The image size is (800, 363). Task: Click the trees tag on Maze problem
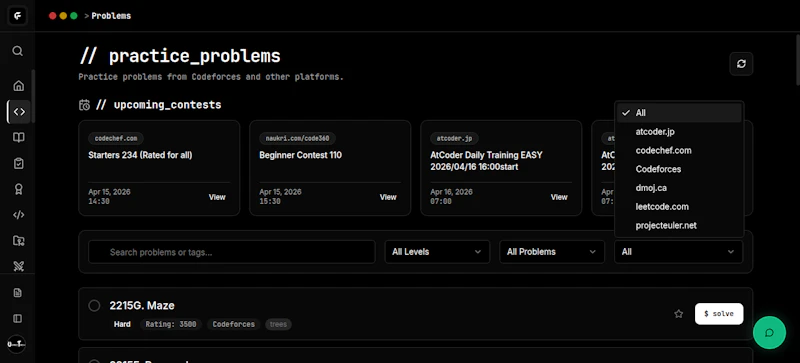point(278,324)
